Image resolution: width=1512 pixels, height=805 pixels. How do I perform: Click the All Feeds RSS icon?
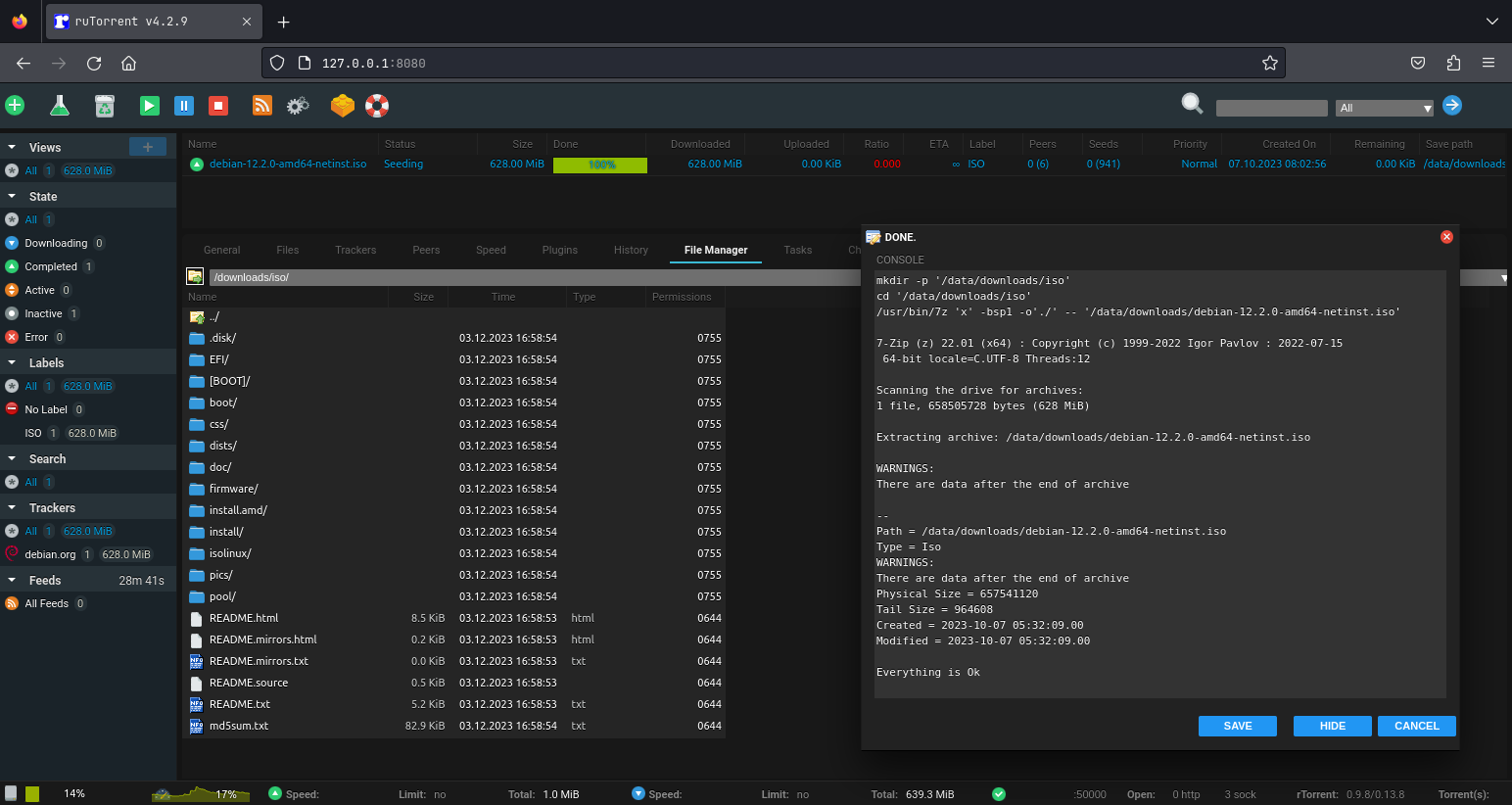click(12, 603)
